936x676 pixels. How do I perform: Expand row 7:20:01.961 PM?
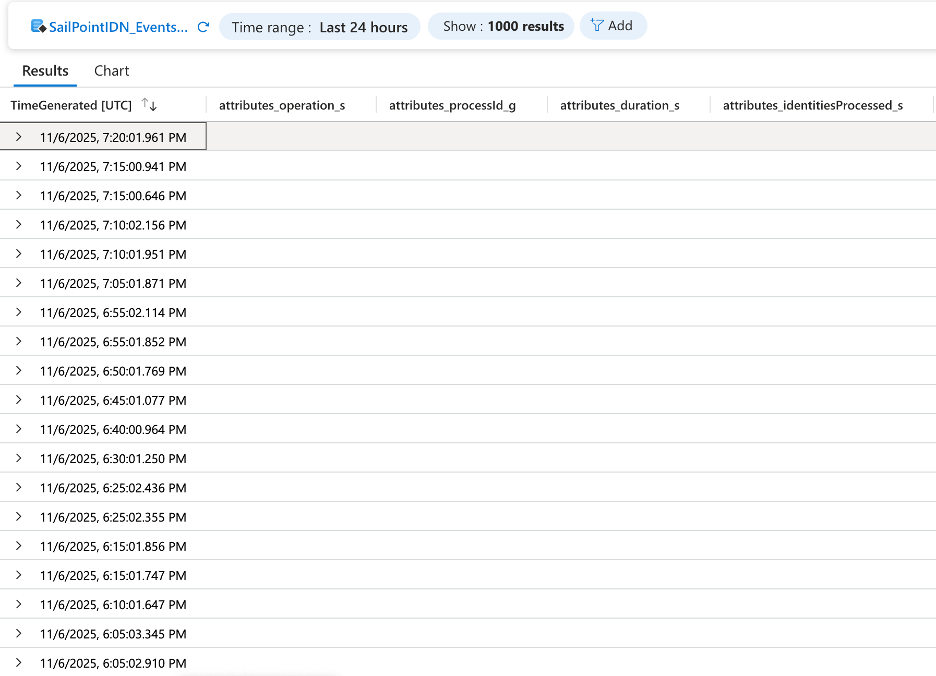coord(19,137)
